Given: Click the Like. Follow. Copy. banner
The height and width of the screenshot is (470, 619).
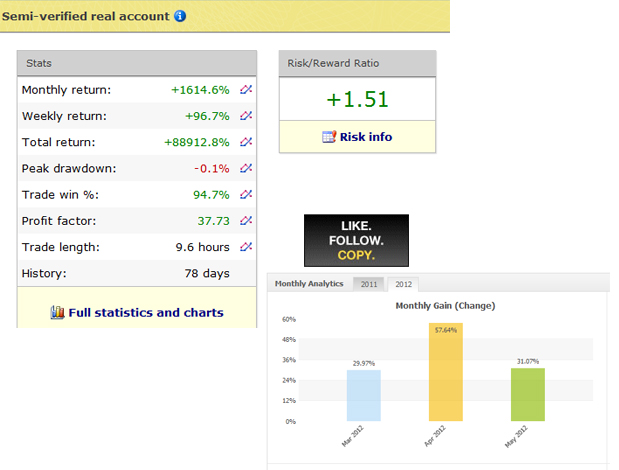Looking at the screenshot, I should coord(356,240).
